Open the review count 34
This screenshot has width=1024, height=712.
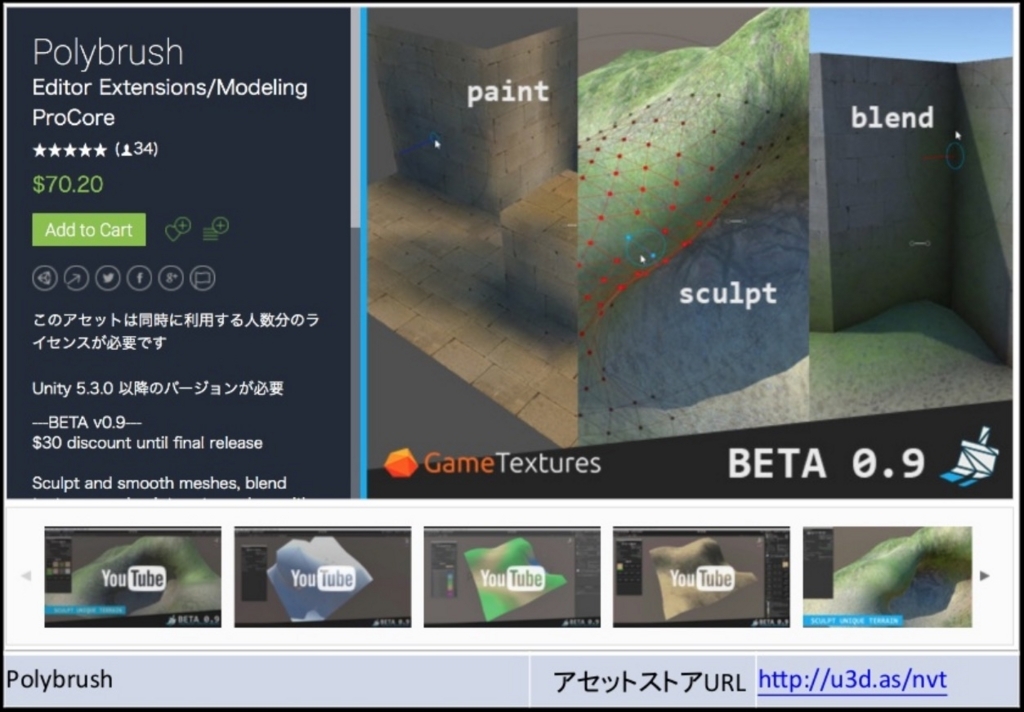point(137,150)
